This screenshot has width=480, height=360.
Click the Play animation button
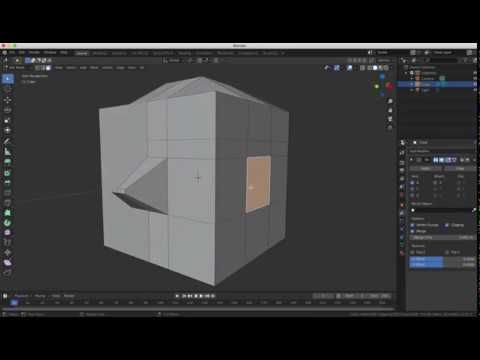click(x=201, y=296)
